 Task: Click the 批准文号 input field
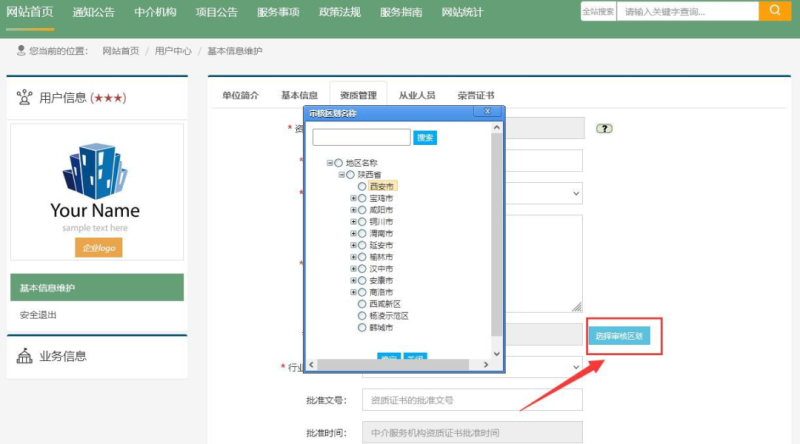pos(472,400)
